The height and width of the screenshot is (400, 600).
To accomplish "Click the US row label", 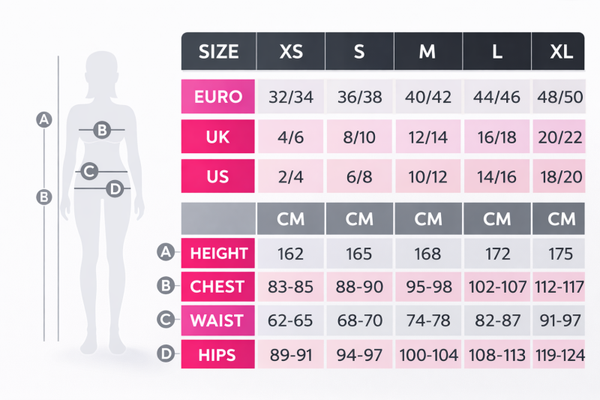I will tap(218, 177).
